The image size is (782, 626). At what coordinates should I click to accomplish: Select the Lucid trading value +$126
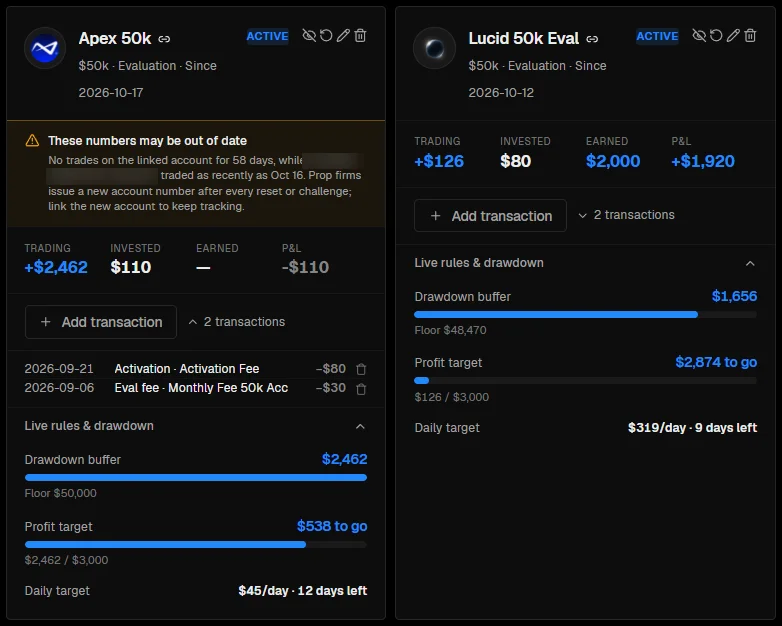pyautogui.click(x=439, y=161)
